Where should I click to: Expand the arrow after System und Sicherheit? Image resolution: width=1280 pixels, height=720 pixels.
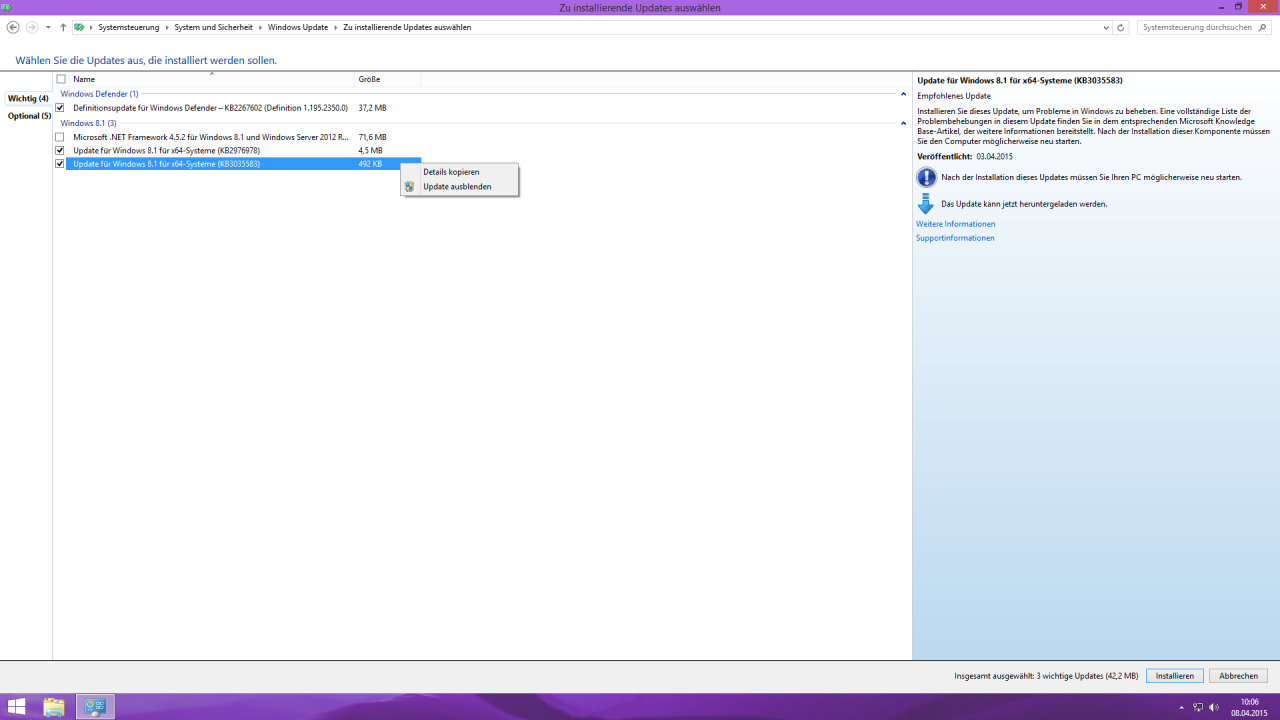[x=261, y=27]
